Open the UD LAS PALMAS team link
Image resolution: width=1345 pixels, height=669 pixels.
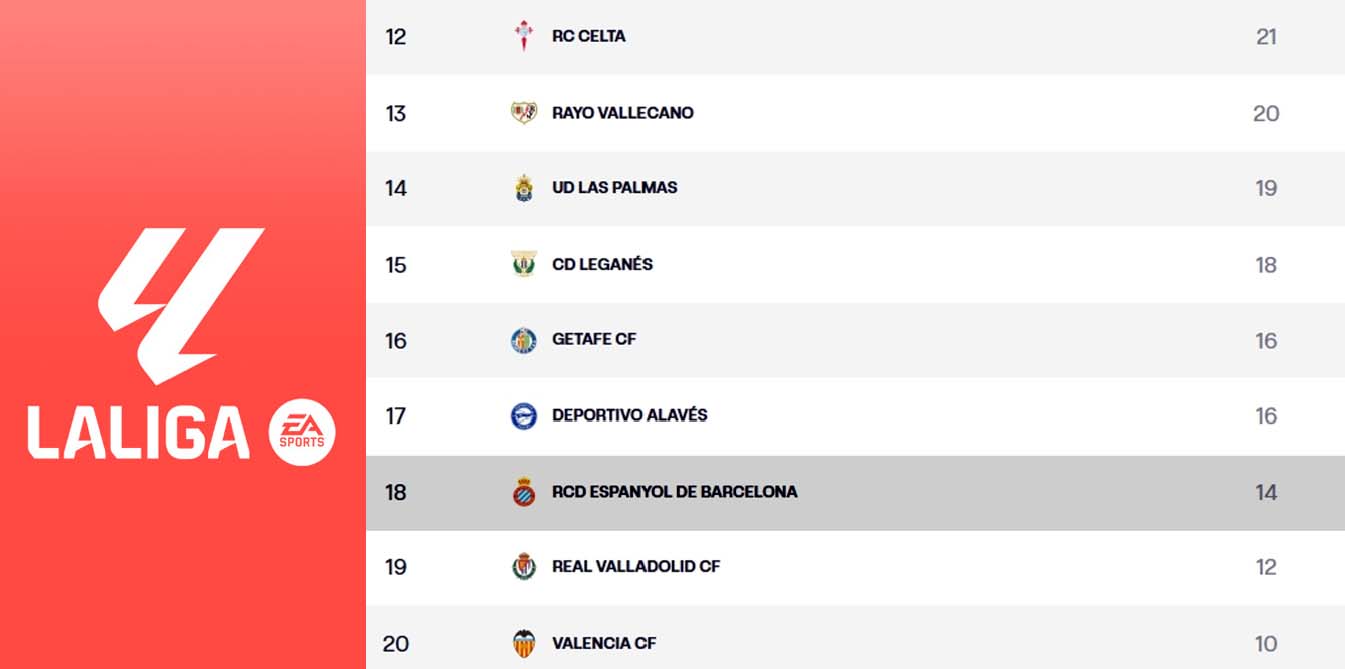tap(614, 187)
